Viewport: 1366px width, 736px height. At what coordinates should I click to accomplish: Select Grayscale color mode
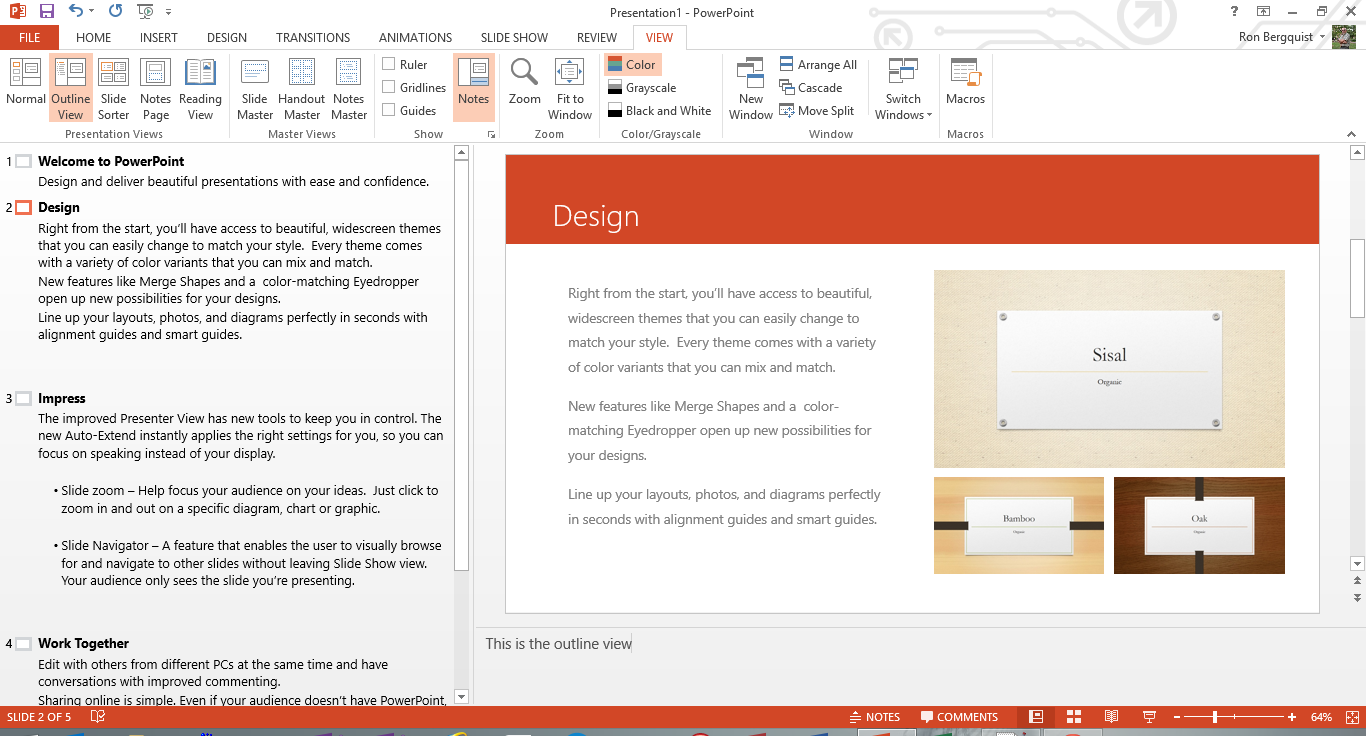coord(650,88)
